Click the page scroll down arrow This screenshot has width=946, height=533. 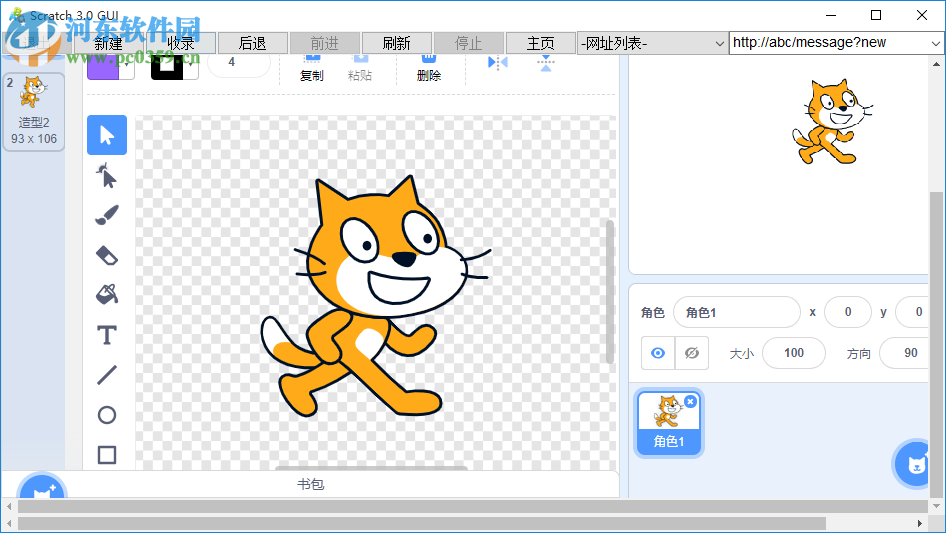(x=936, y=506)
